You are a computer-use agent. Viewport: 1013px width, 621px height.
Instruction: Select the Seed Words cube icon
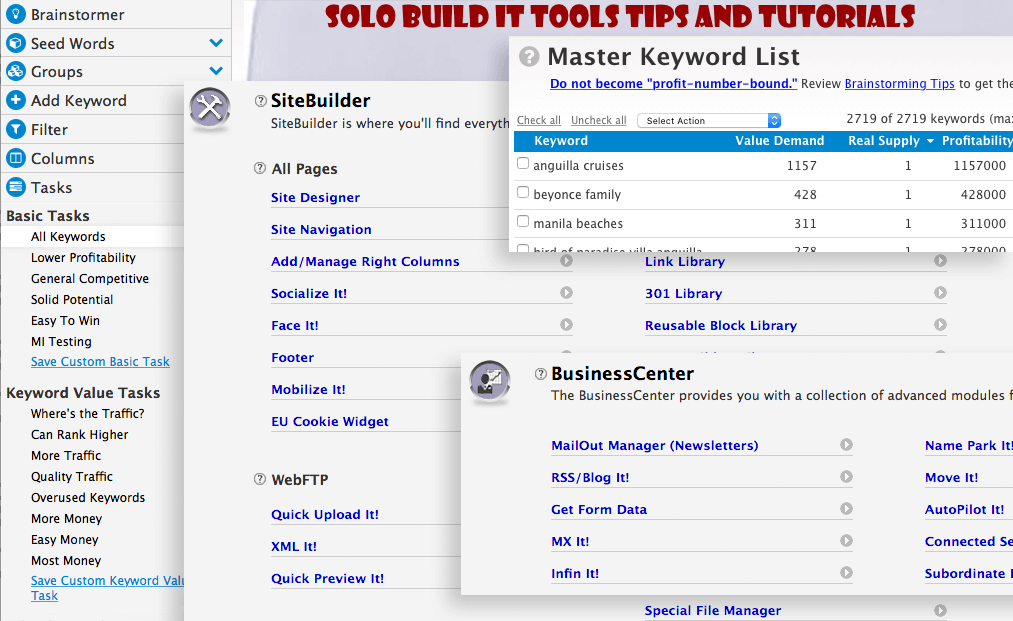[14, 43]
